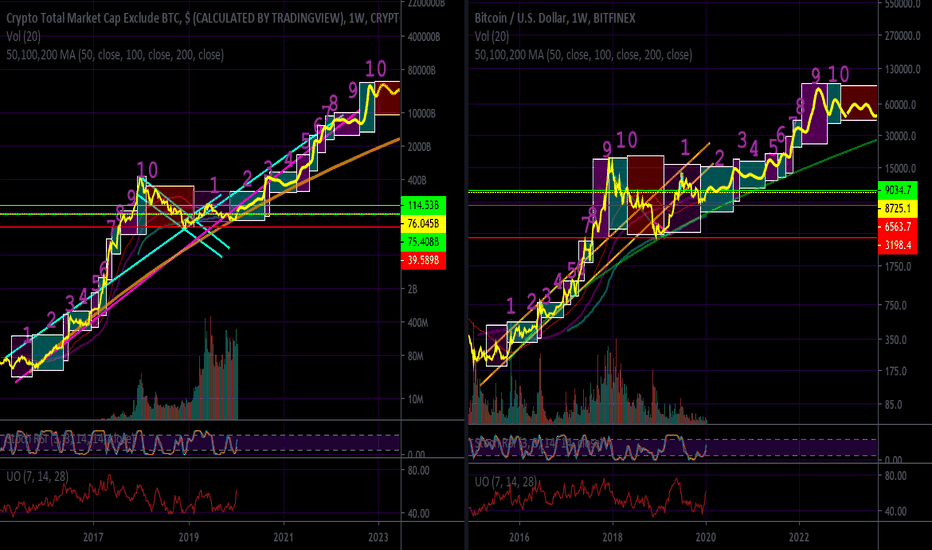Viewport: 932px width, 550px height.
Task: Click the yellow 8725.1 price label
Action: [898, 209]
